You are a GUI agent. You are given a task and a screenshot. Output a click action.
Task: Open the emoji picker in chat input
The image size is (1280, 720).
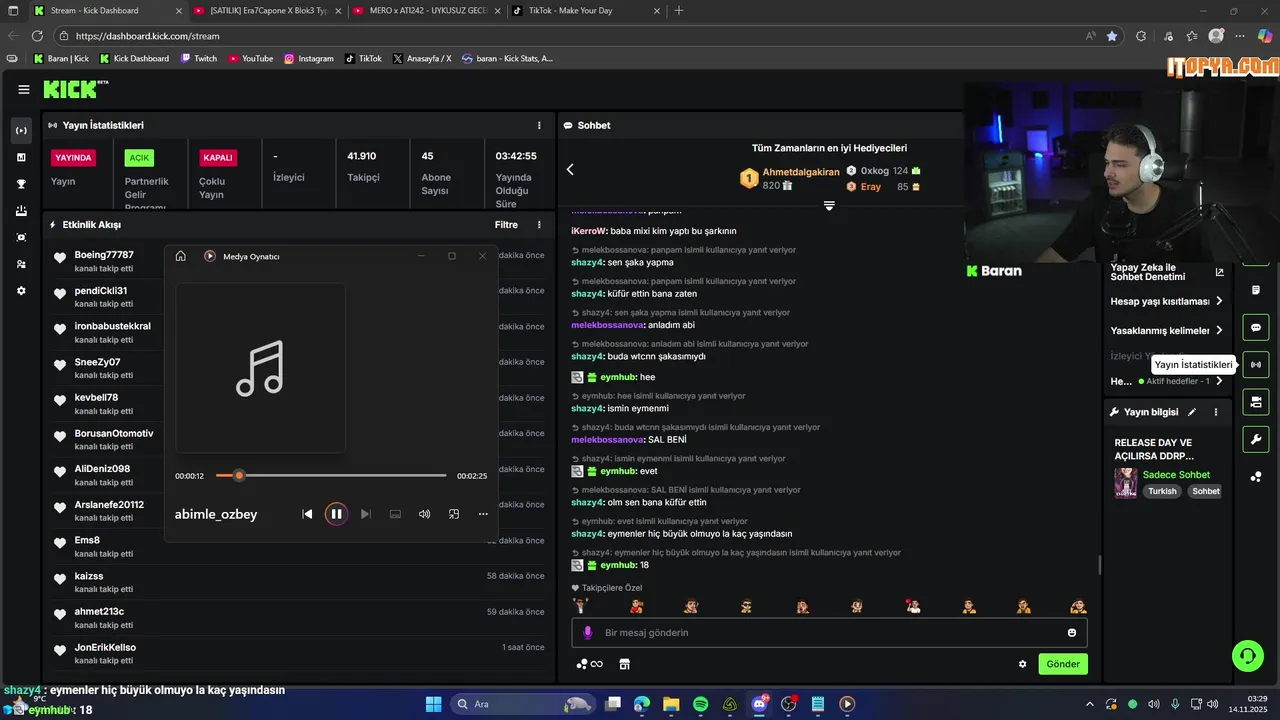1072,633
